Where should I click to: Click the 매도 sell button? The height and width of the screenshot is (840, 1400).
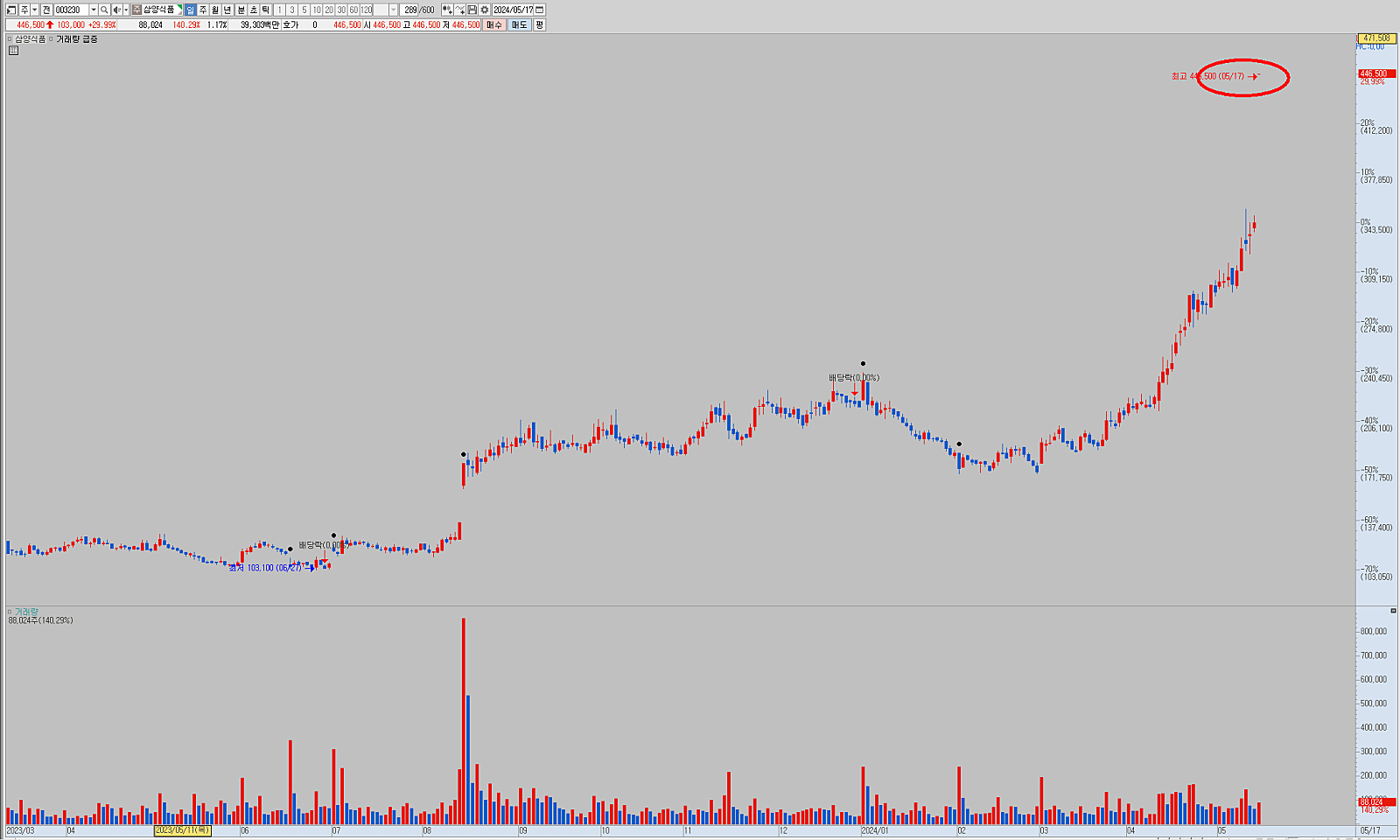point(520,24)
